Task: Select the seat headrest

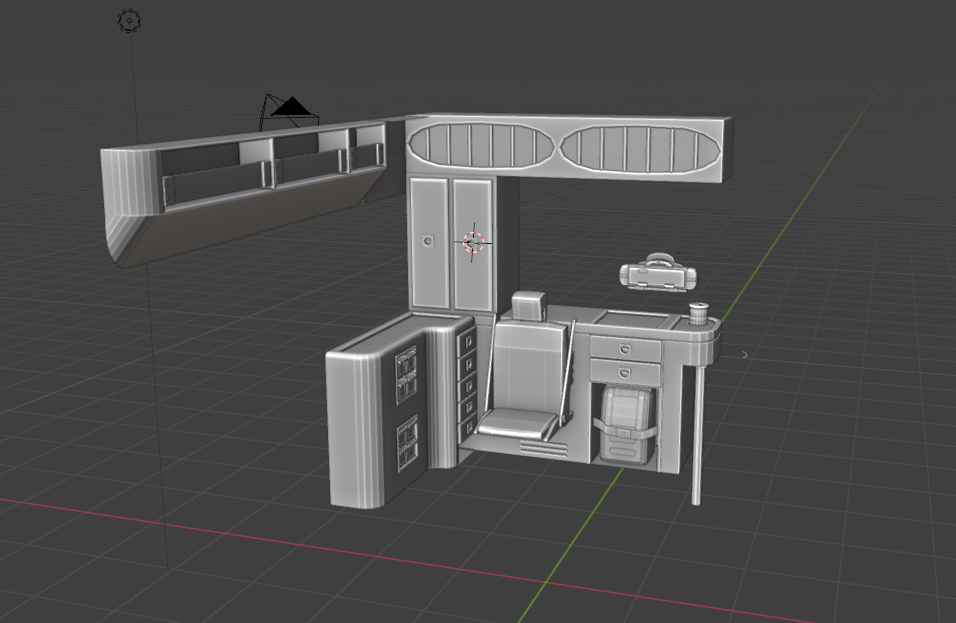Action: (x=529, y=306)
